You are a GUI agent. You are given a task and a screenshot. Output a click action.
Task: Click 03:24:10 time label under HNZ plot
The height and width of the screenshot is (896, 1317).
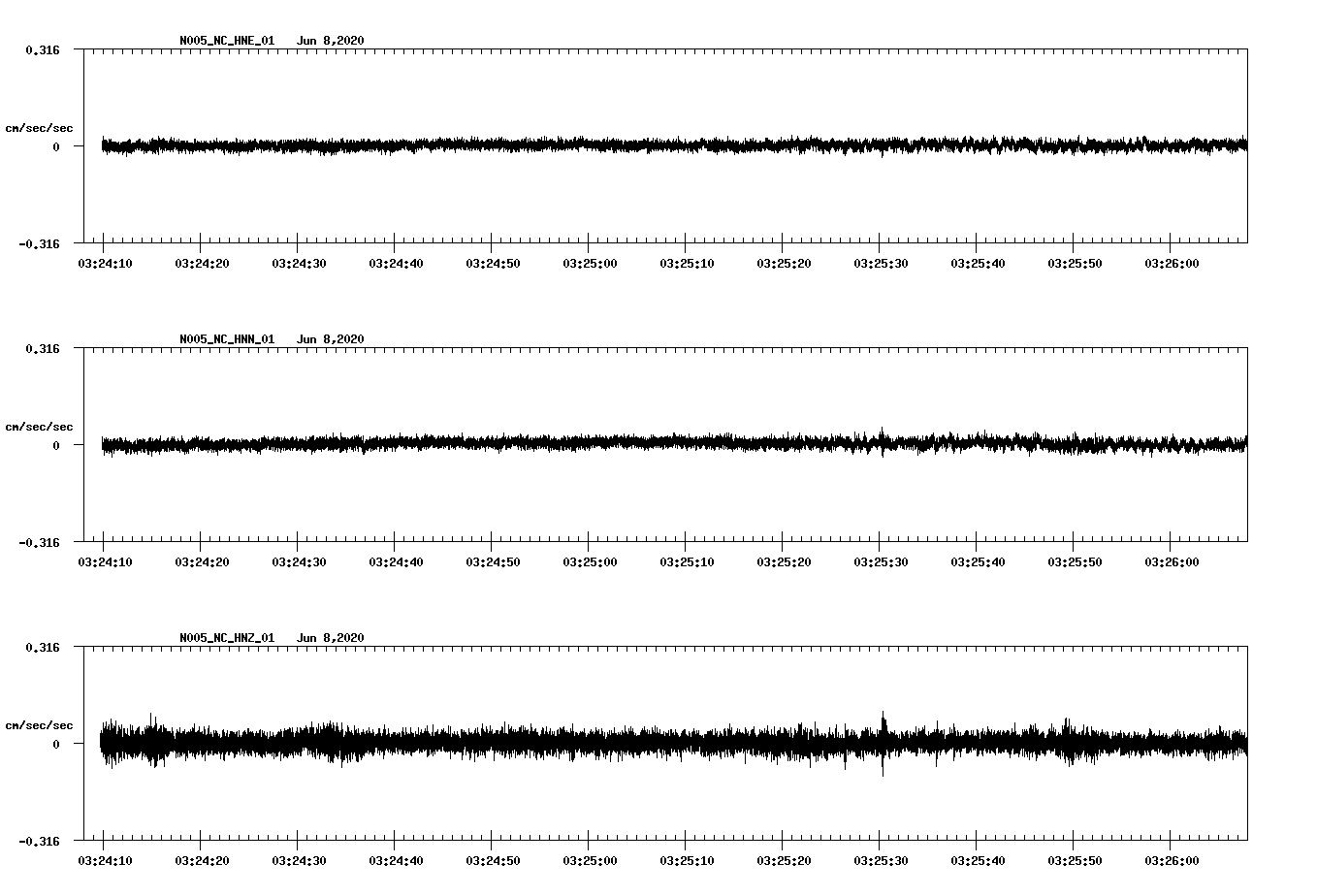click(x=105, y=861)
